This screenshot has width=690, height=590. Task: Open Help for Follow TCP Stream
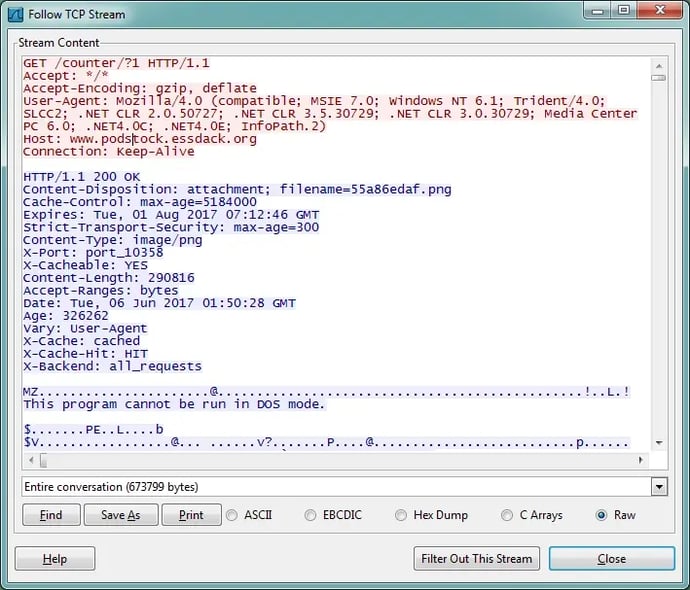point(55,559)
